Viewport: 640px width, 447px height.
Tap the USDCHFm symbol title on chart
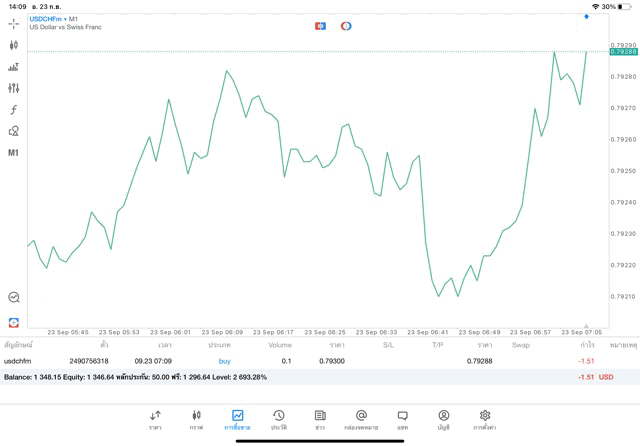coord(46,19)
